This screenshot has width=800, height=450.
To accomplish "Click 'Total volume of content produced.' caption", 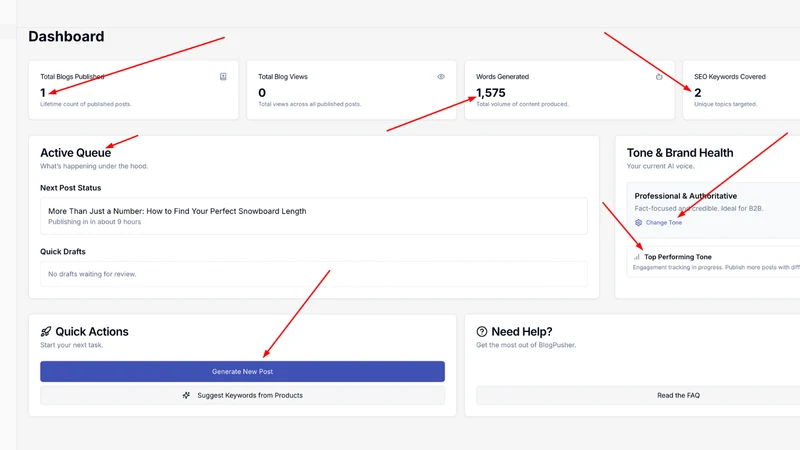I will [x=522, y=104].
